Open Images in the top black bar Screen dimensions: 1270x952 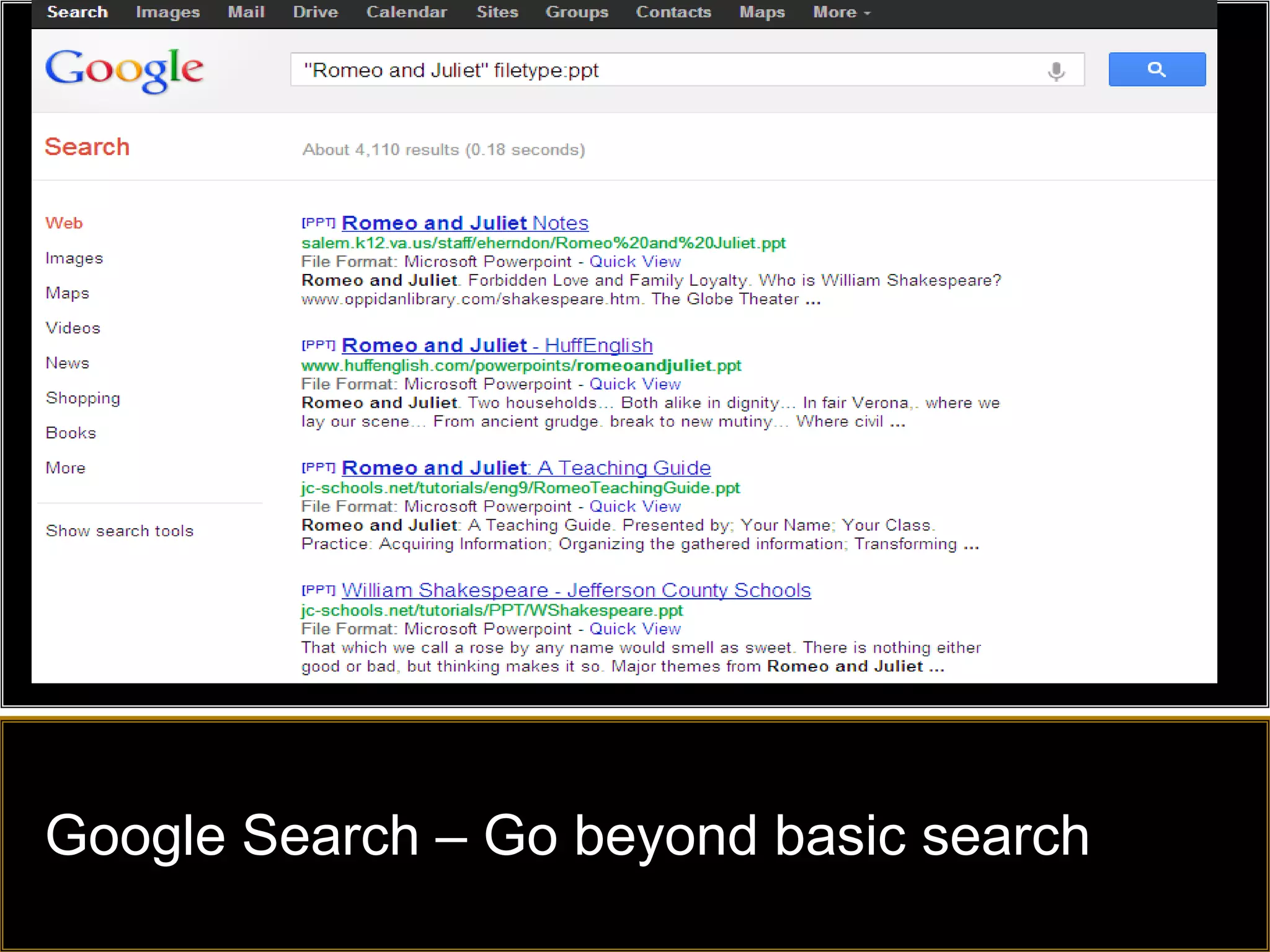[x=167, y=12]
